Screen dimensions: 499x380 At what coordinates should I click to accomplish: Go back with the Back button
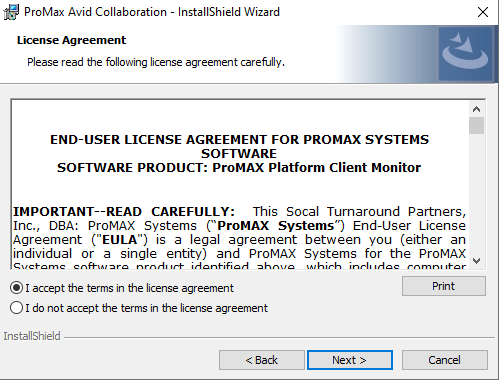point(262,360)
